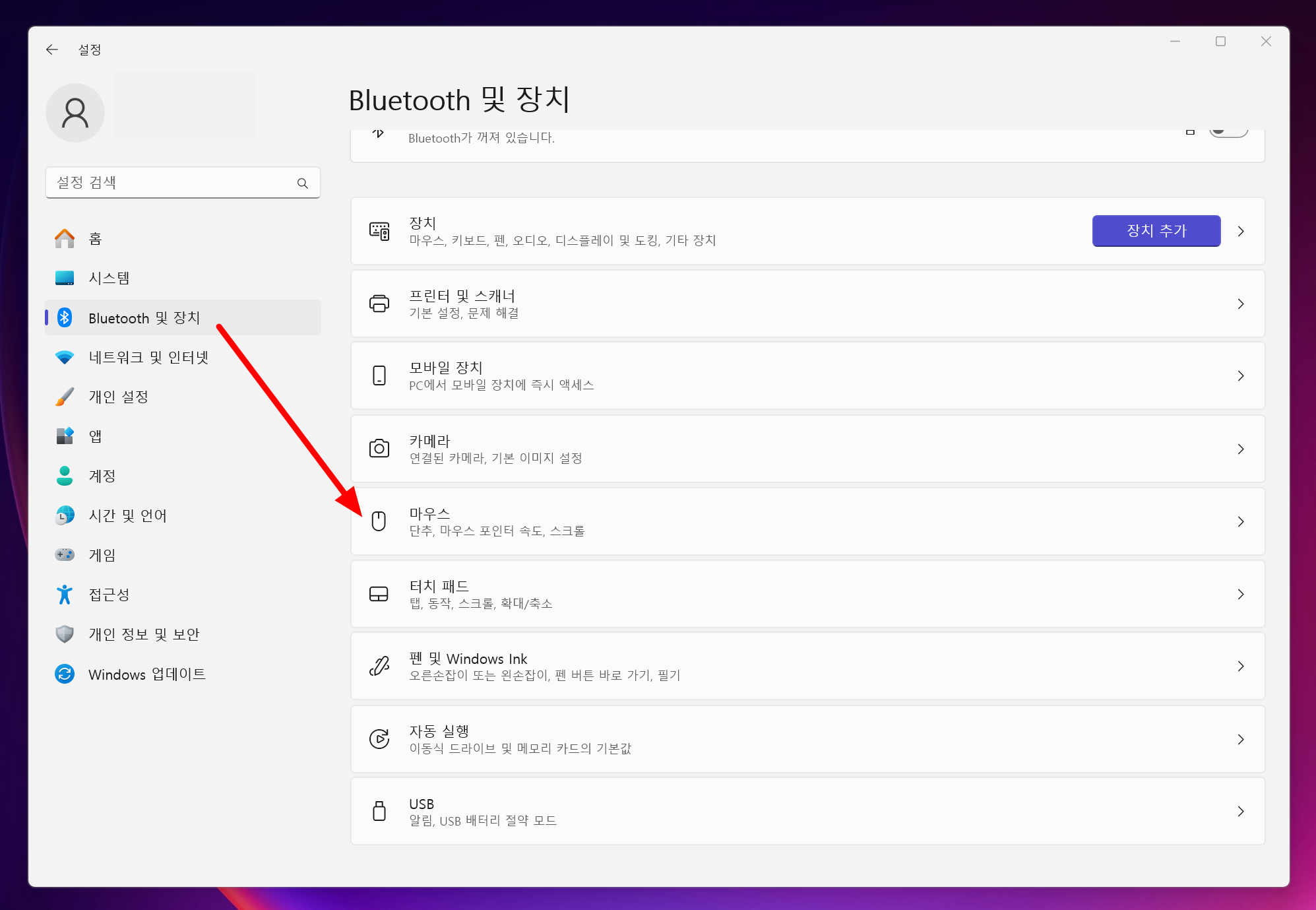Click the touchpad icon in 터치 패드 row

point(379,594)
